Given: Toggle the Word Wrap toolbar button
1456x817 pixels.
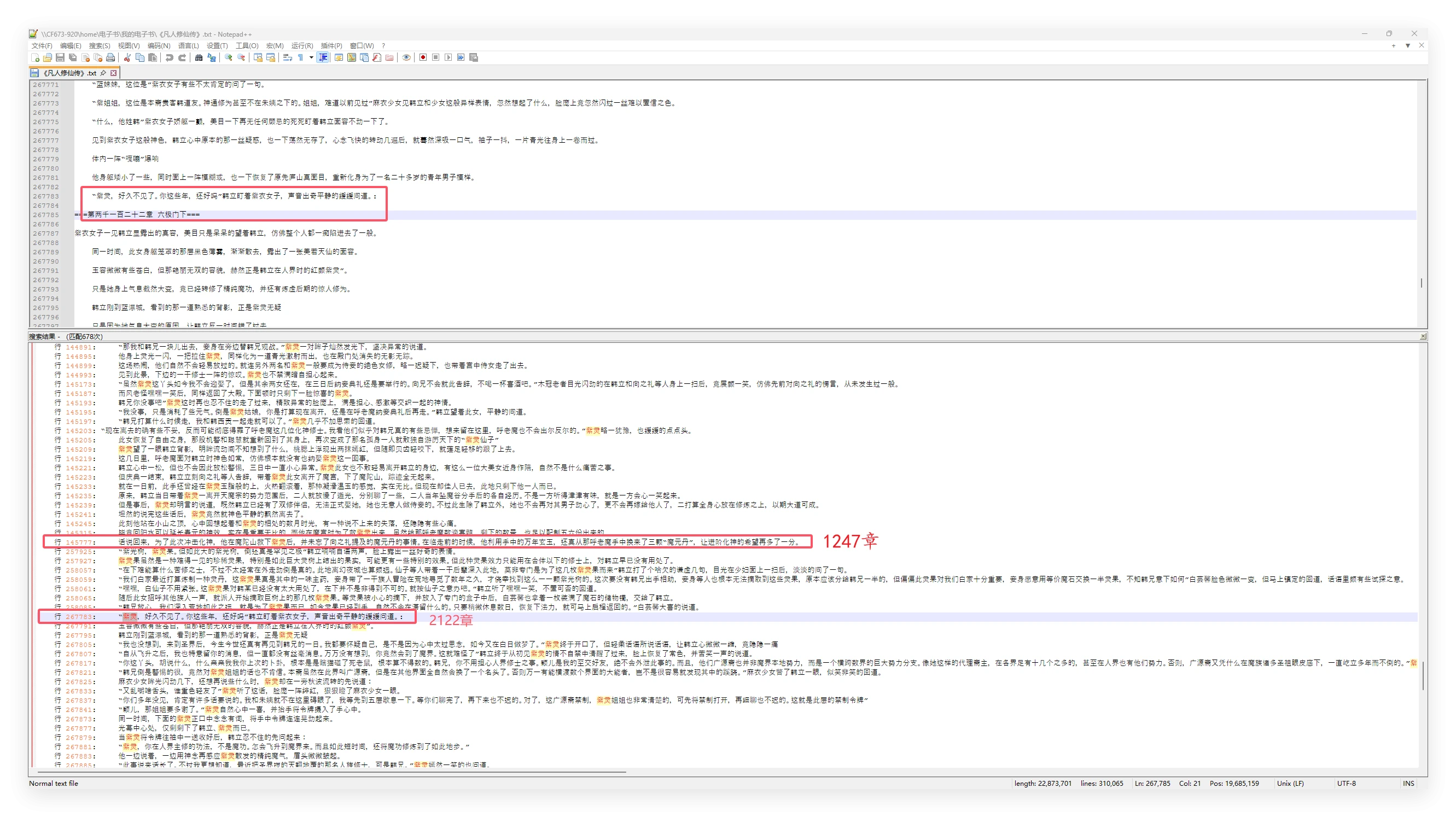Looking at the screenshot, I should [287, 57].
